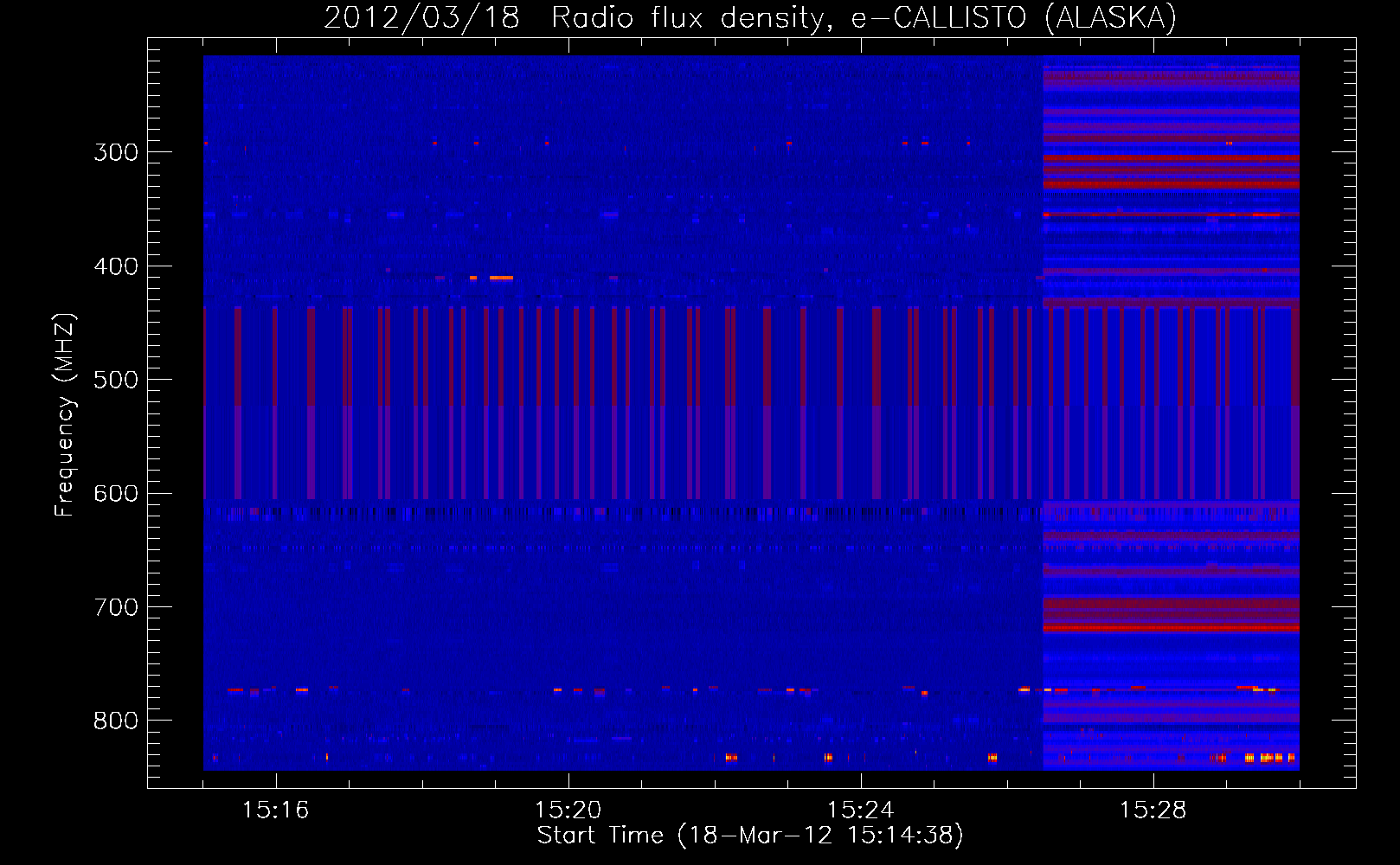Click the 15:28 time tick label
Screen dimensions: 1400x865
point(1153,811)
